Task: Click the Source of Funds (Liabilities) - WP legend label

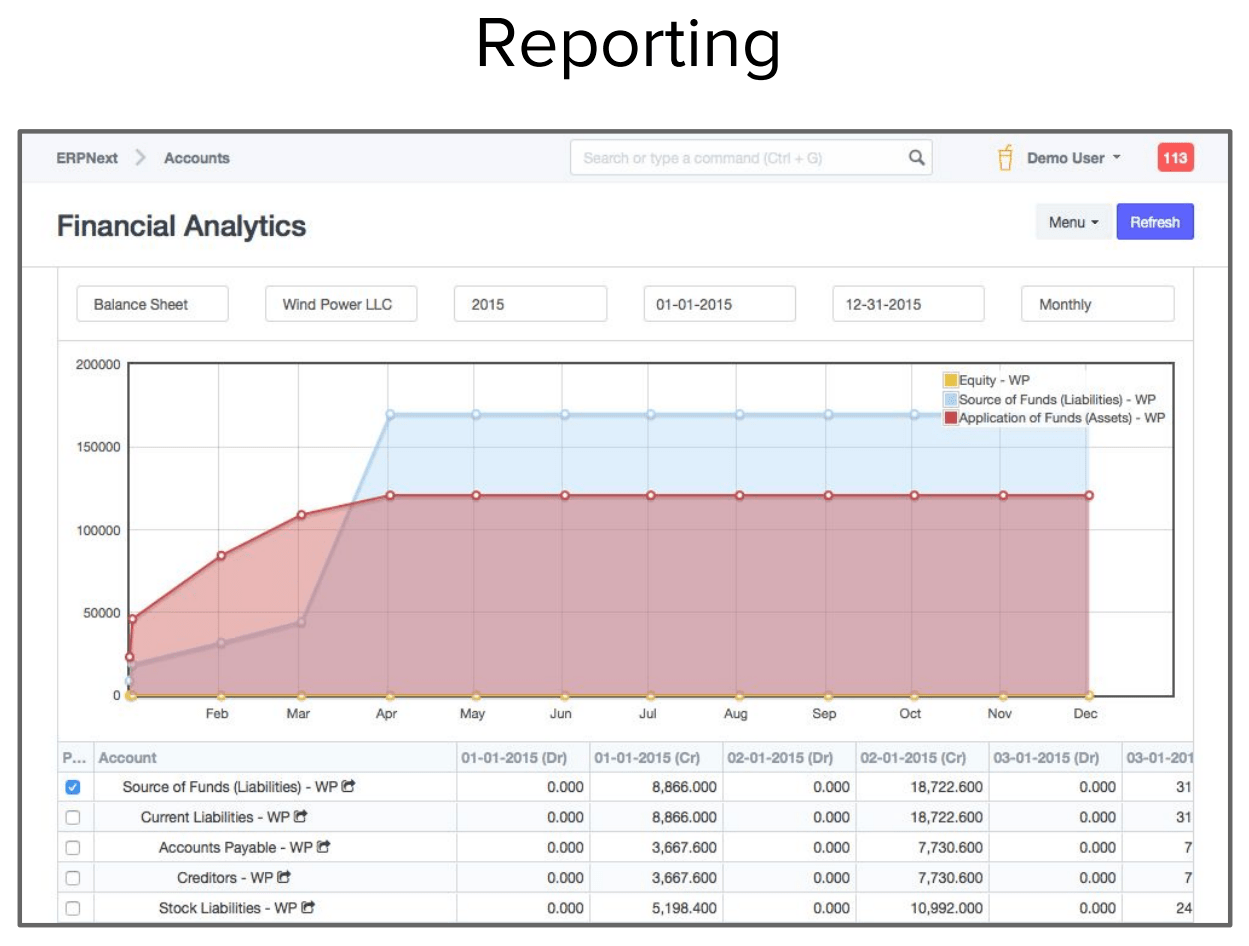Action: [1057, 399]
